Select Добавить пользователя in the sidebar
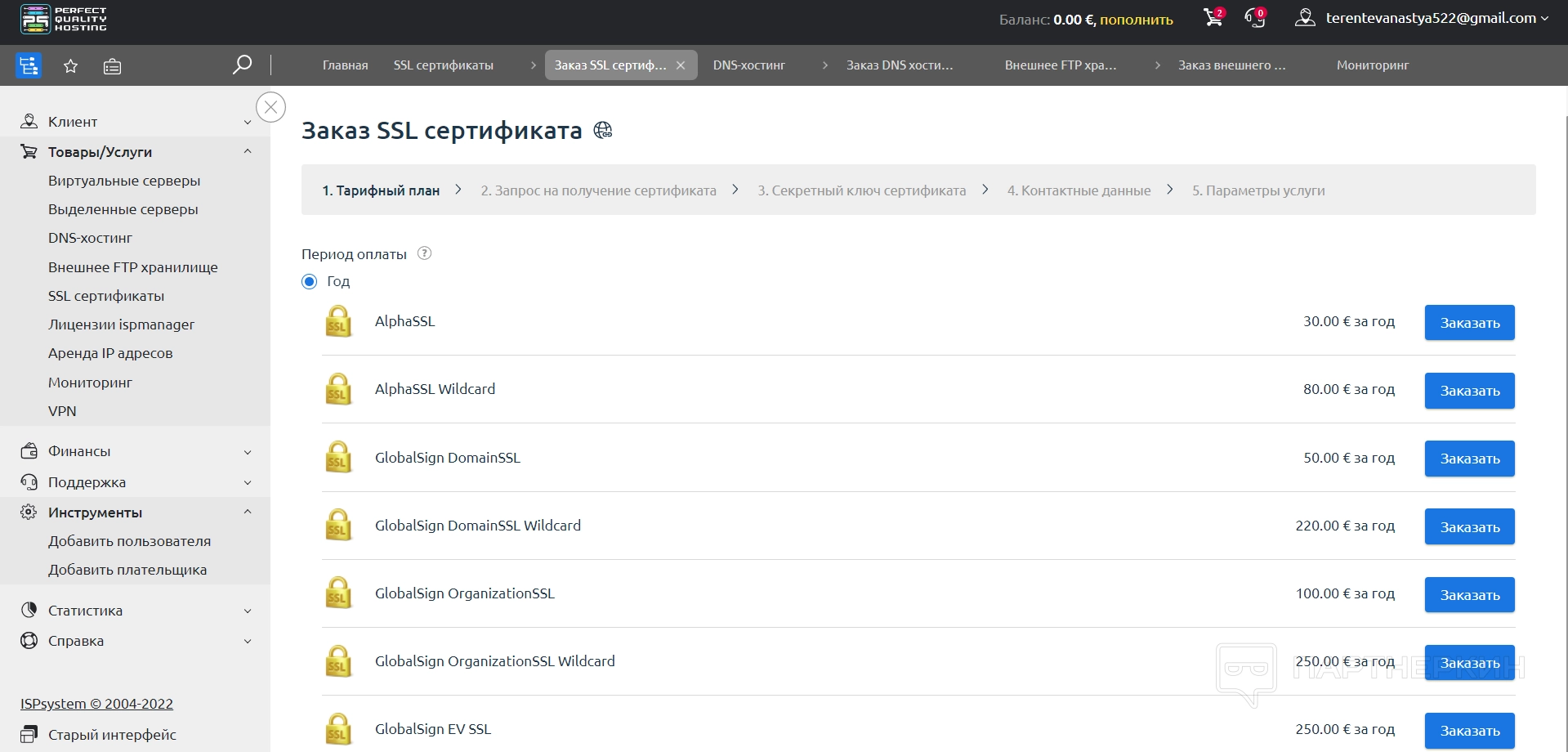 tap(129, 541)
